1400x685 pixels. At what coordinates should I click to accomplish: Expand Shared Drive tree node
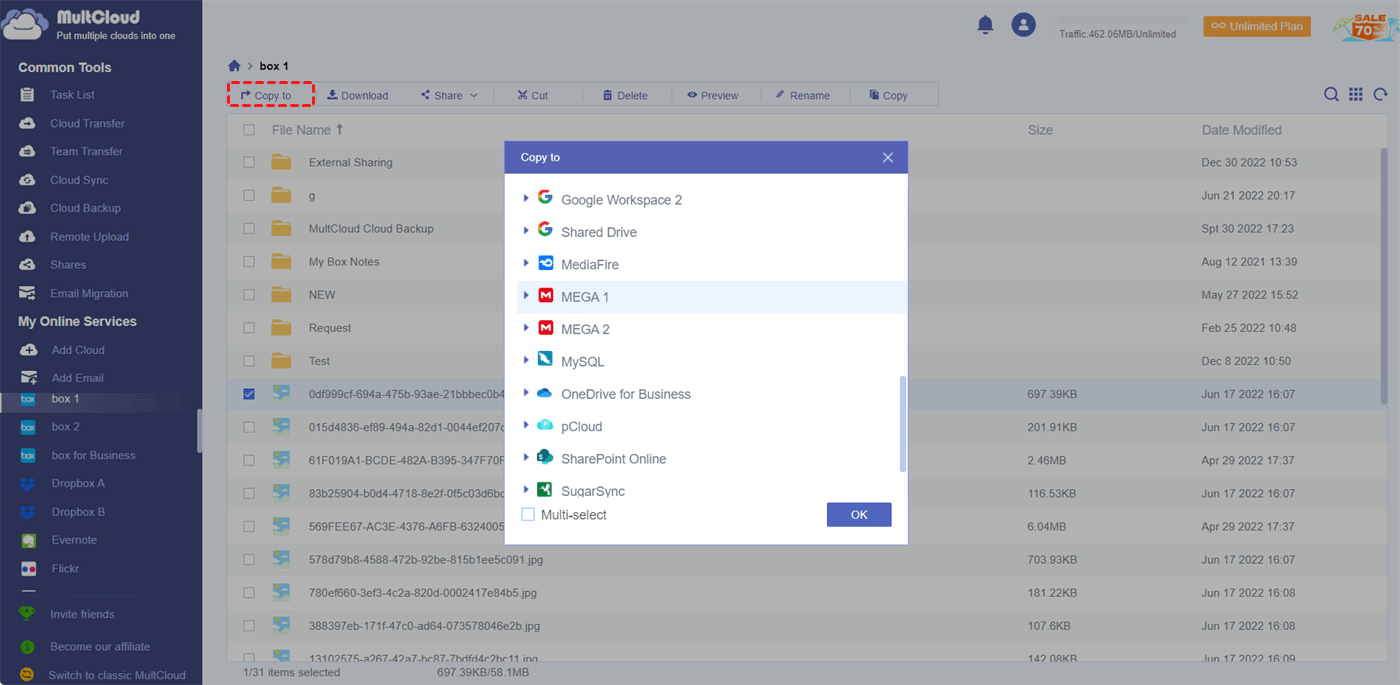click(526, 231)
